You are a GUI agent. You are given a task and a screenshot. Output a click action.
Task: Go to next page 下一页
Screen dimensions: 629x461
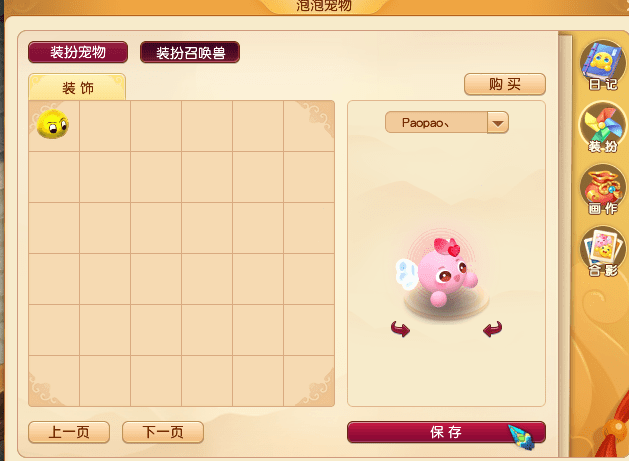point(163,432)
